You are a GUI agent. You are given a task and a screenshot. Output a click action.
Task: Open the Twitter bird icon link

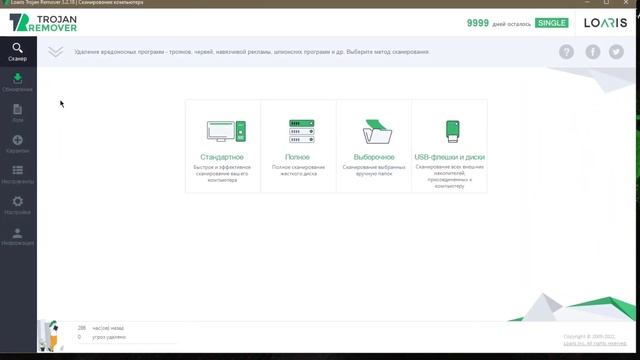[616, 52]
